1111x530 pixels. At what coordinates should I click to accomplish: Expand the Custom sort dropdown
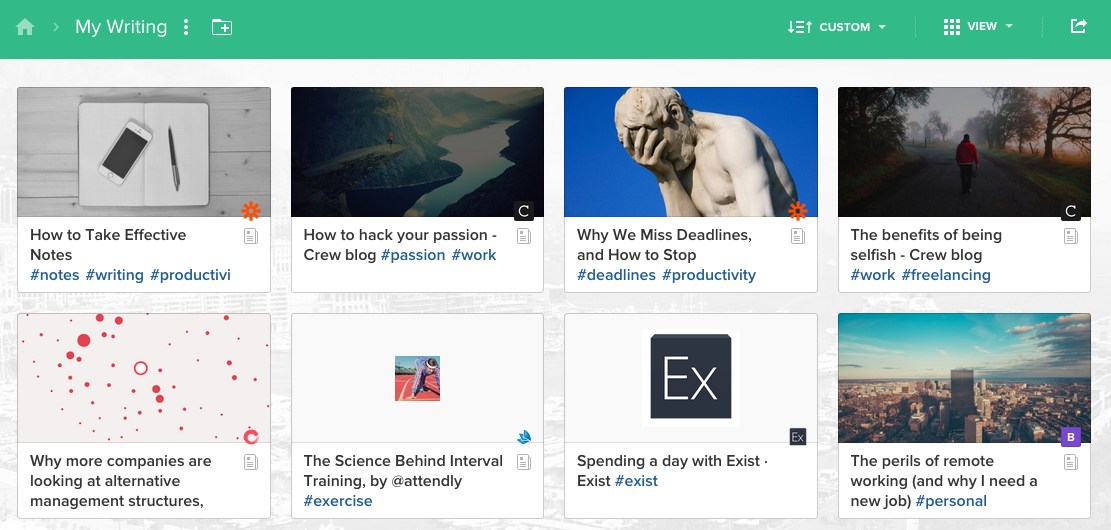click(x=837, y=27)
